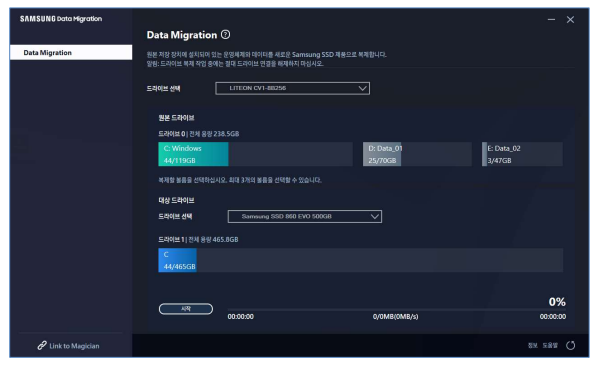
Task: Select the E: Data_02 3/47GB volume
Action: [x=522, y=154]
